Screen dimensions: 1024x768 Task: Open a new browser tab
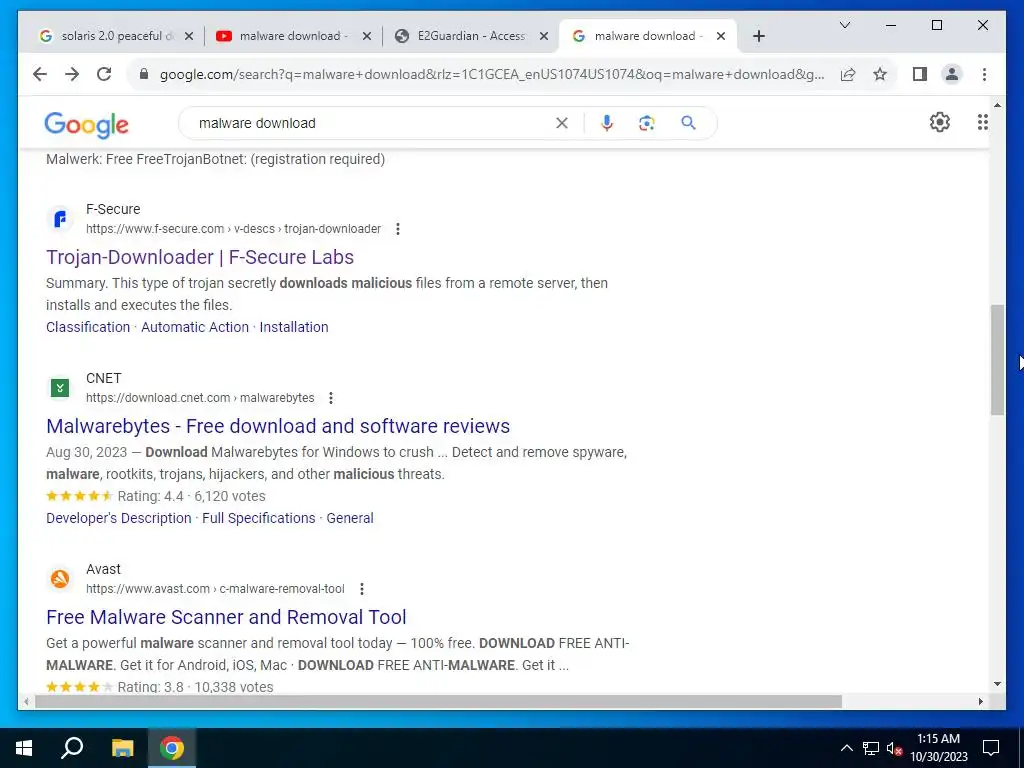click(x=758, y=36)
